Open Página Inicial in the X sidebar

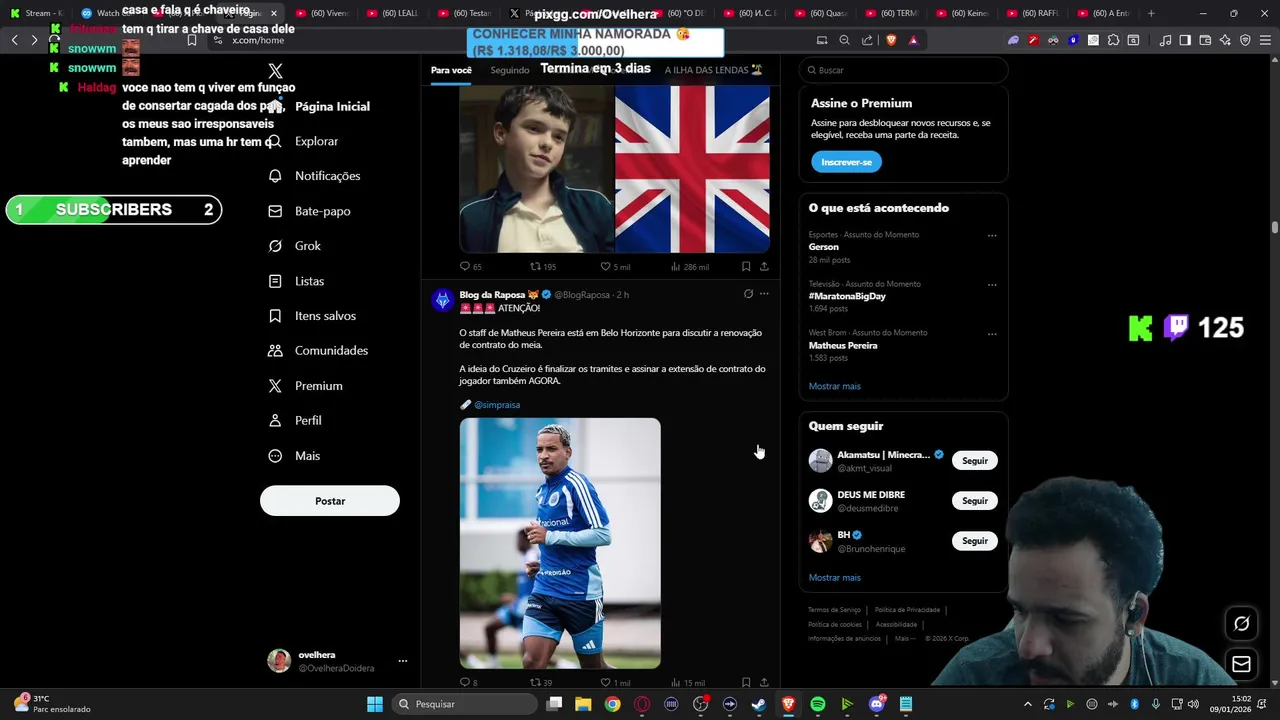(320, 106)
